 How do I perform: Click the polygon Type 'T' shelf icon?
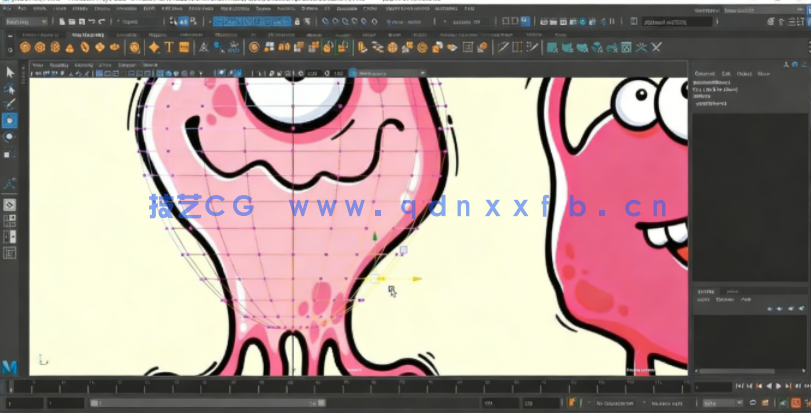click(169, 46)
